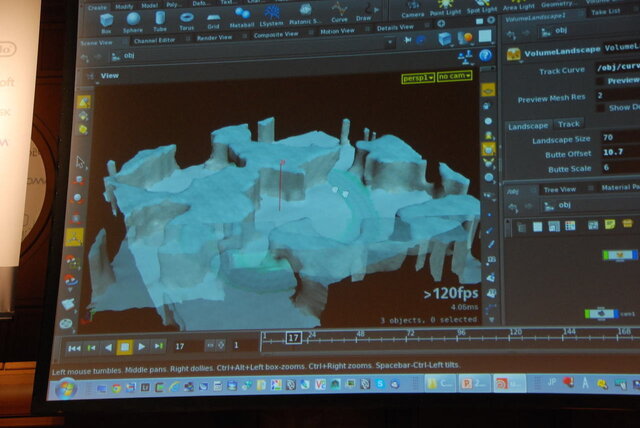Toggle the Show De... checkbox
This screenshot has height=428, width=640.
coord(600,108)
